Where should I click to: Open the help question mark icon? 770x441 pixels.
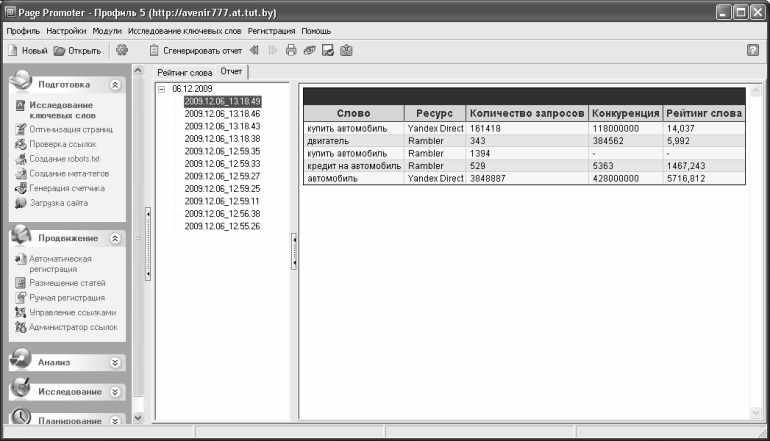click(752, 50)
